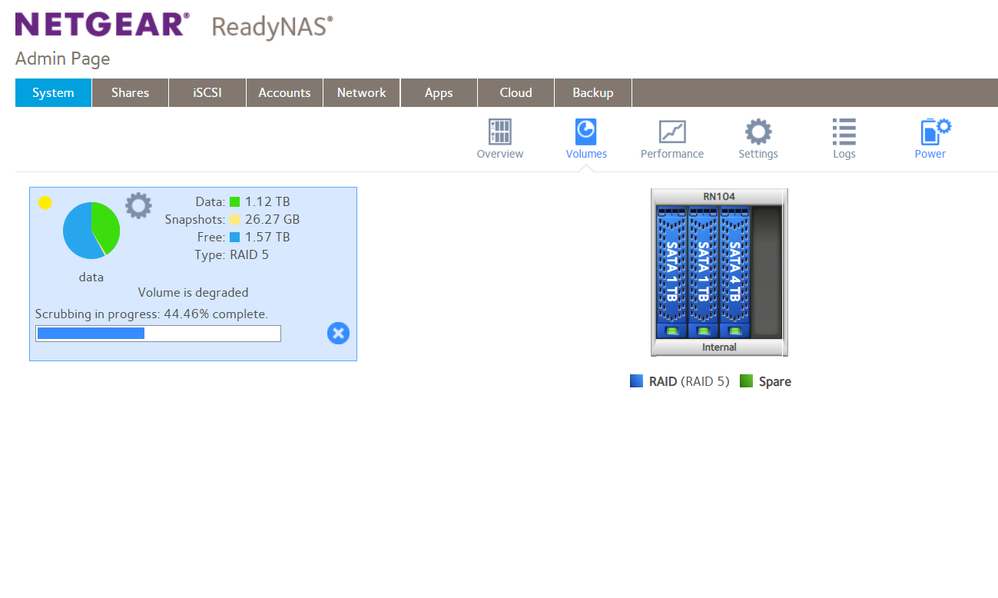This screenshot has height=598, width=998.
Task: Switch to the Network tab
Action: coord(362,93)
